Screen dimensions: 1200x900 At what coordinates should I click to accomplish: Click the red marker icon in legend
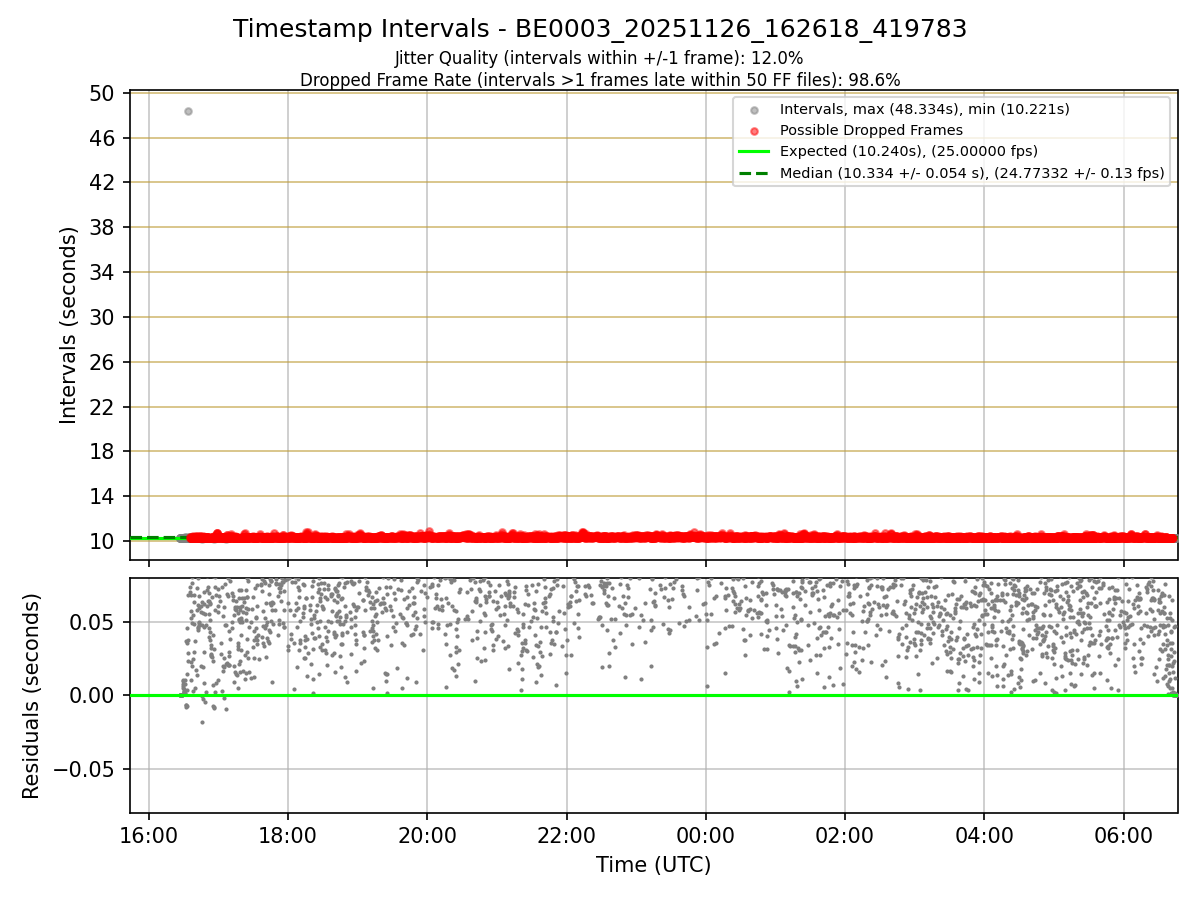754,131
